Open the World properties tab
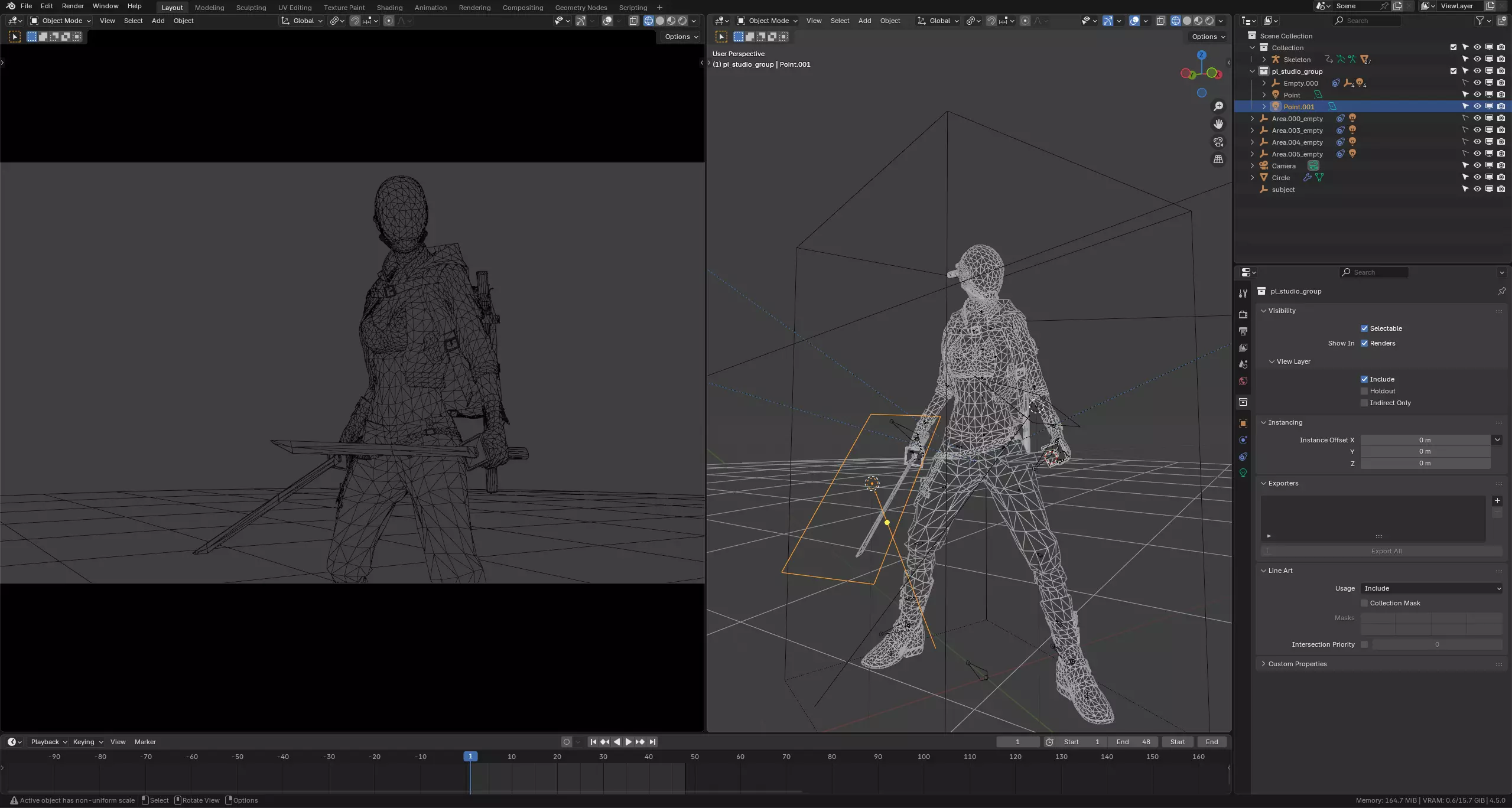Image resolution: width=1512 pixels, height=808 pixels. [x=1243, y=381]
